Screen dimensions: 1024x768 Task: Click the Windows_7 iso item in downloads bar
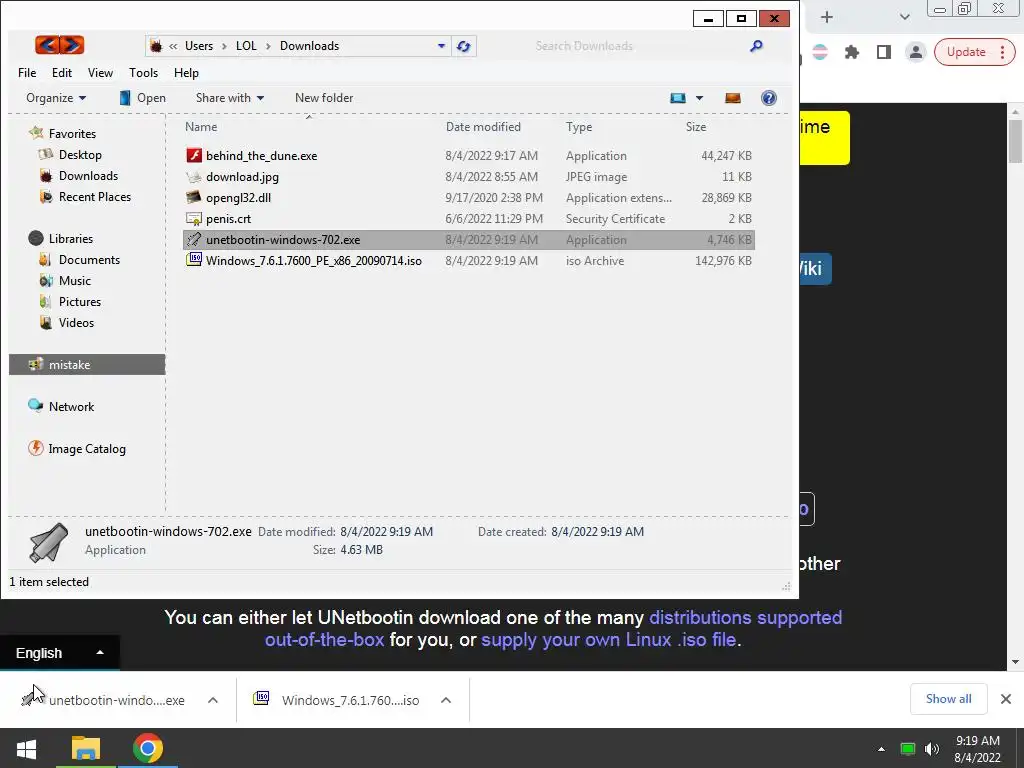(x=336, y=700)
